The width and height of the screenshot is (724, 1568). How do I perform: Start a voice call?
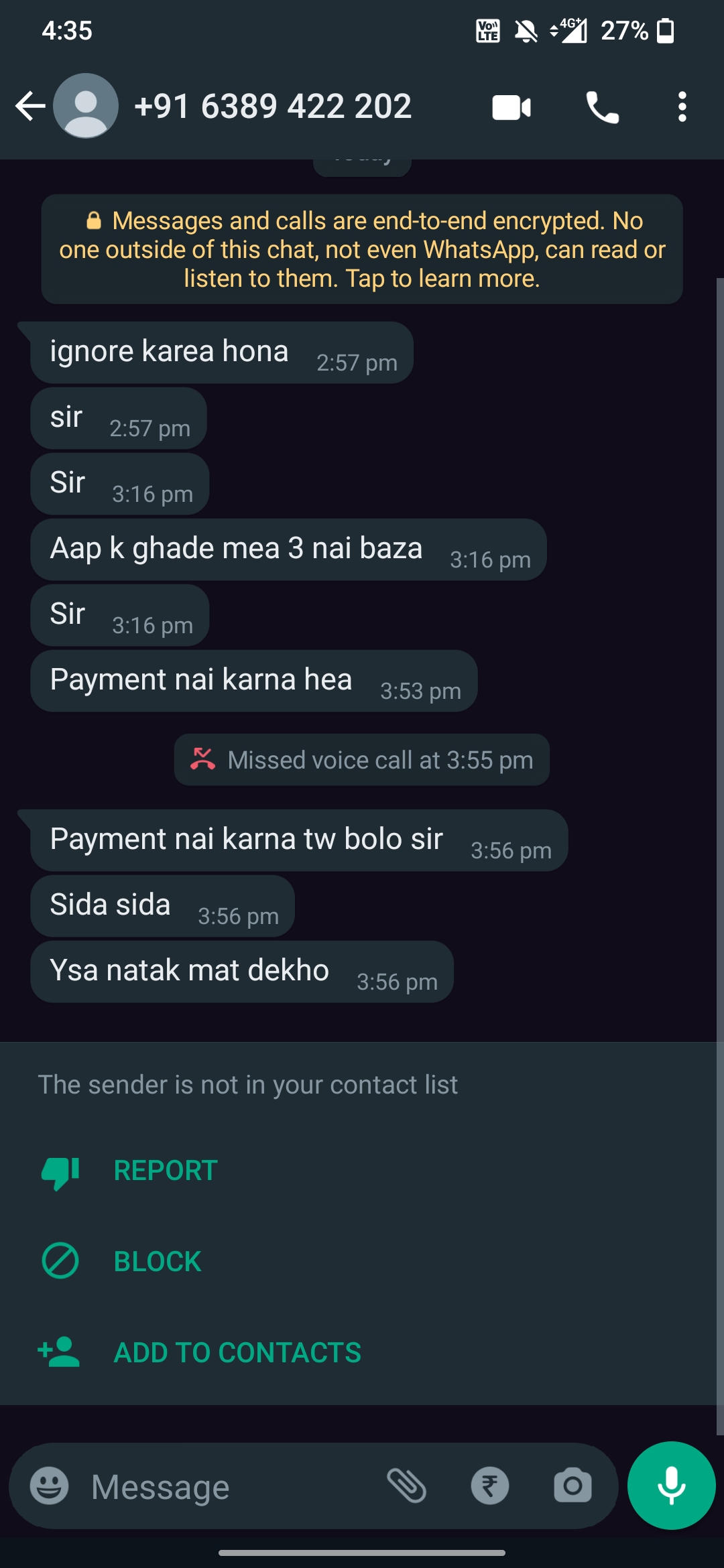[x=602, y=107]
